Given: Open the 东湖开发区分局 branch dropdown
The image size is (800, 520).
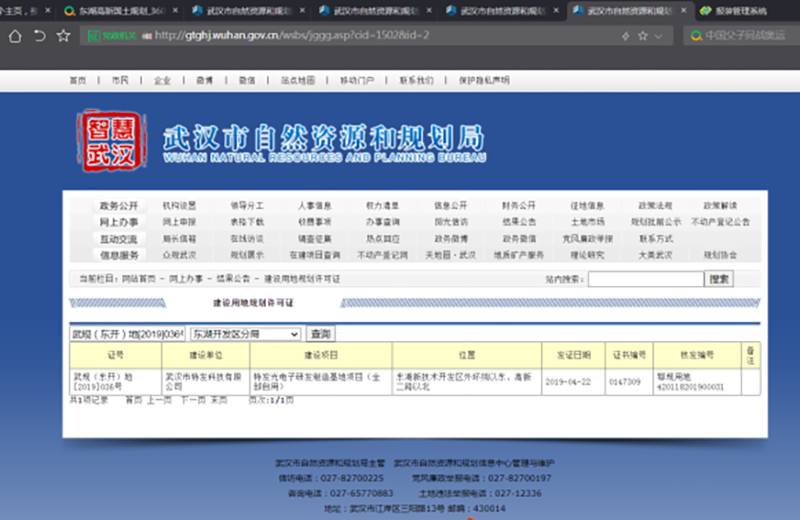Looking at the screenshot, I should (x=245, y=333).
